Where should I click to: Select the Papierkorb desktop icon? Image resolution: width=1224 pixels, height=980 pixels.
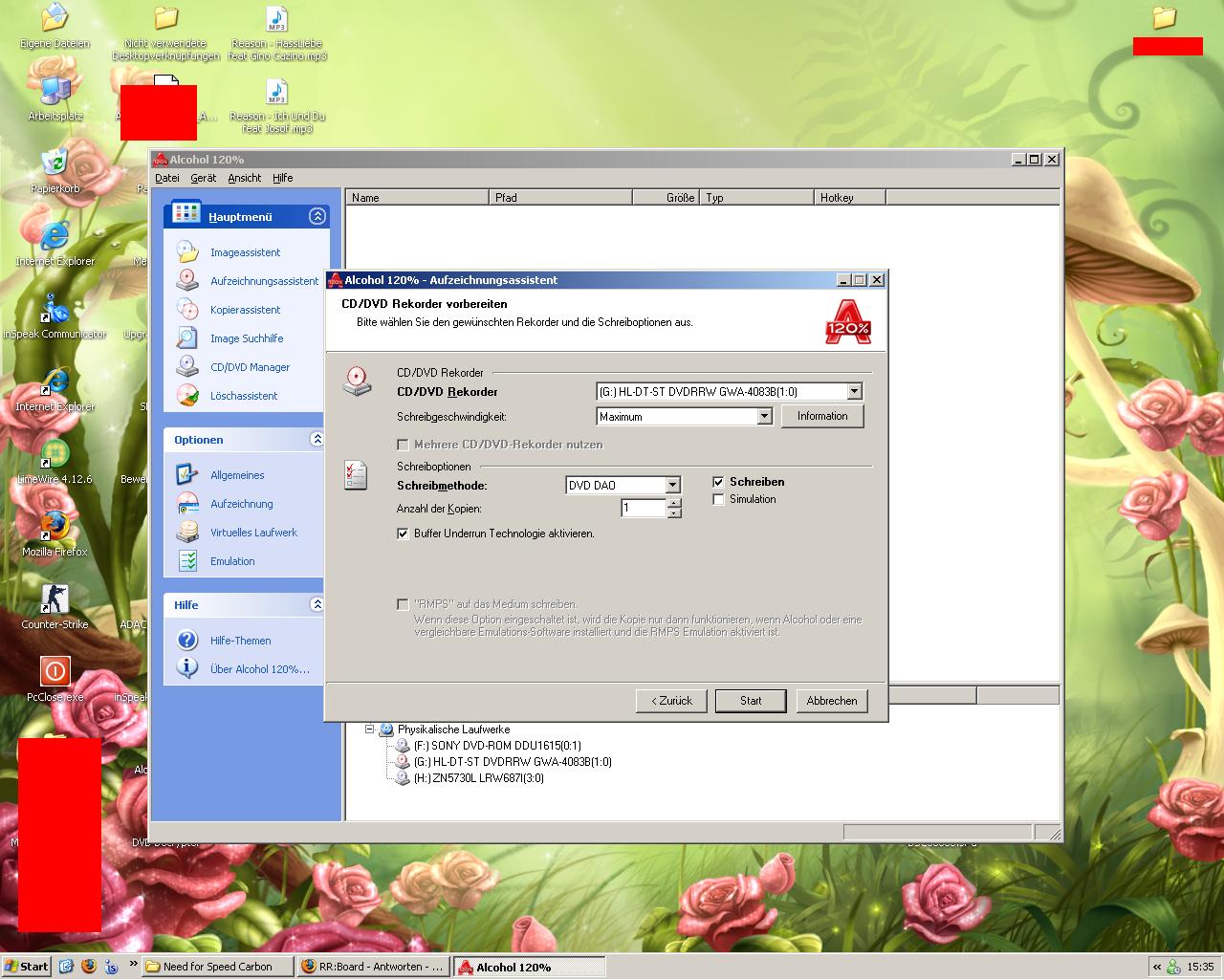55,163
